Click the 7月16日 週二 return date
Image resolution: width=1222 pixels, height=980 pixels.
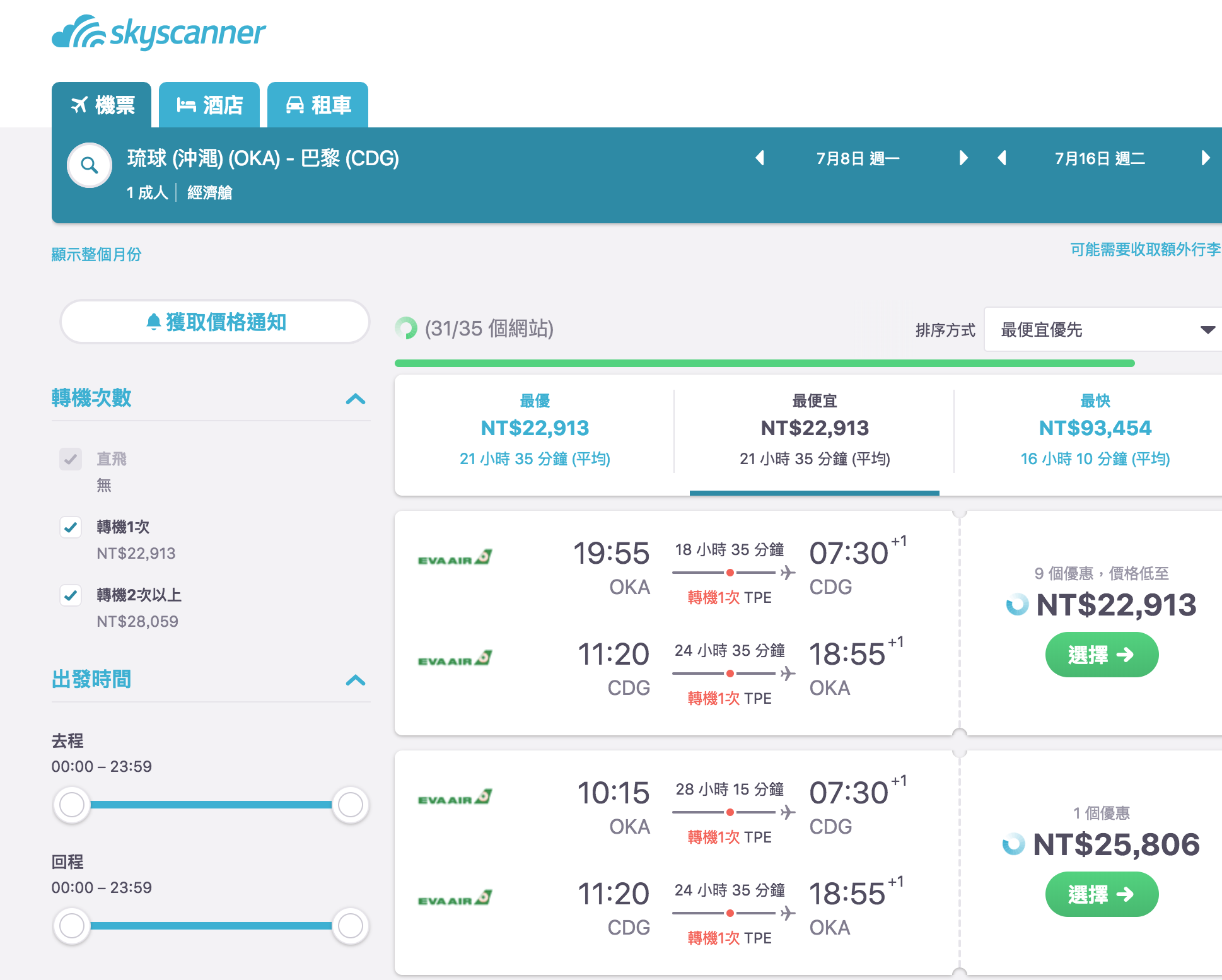[1100, 158]
